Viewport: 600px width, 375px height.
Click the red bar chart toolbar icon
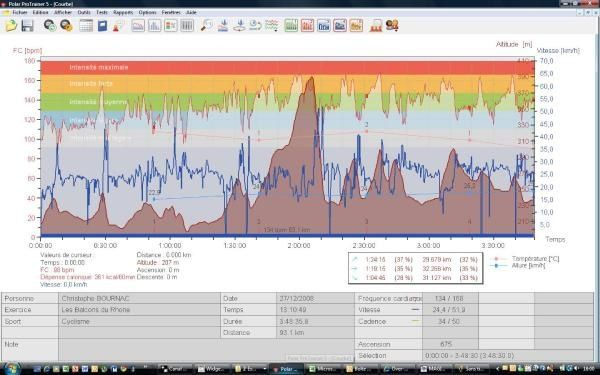tap(307, 26)
